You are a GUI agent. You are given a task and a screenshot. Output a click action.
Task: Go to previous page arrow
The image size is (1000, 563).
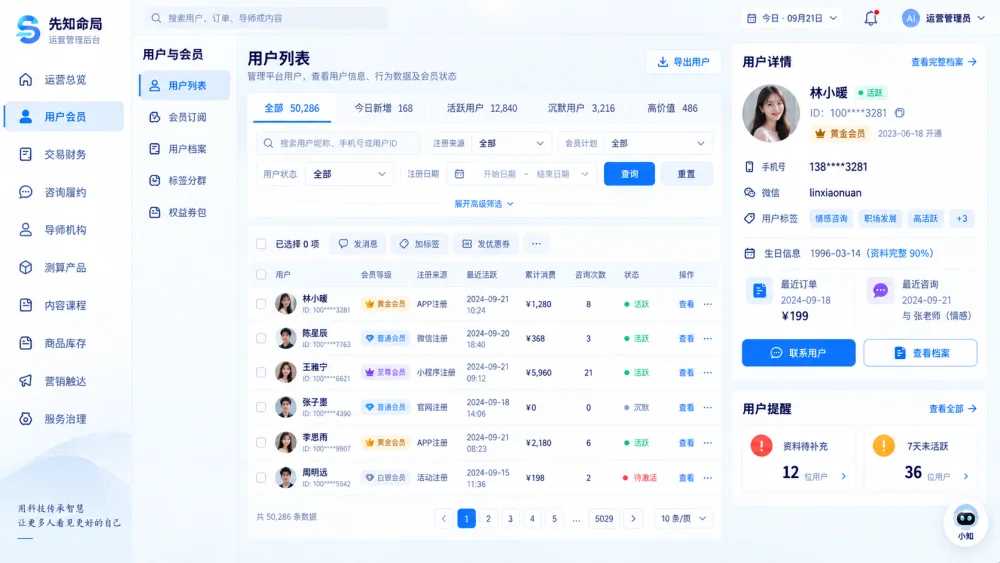click(x=444, y=518)
